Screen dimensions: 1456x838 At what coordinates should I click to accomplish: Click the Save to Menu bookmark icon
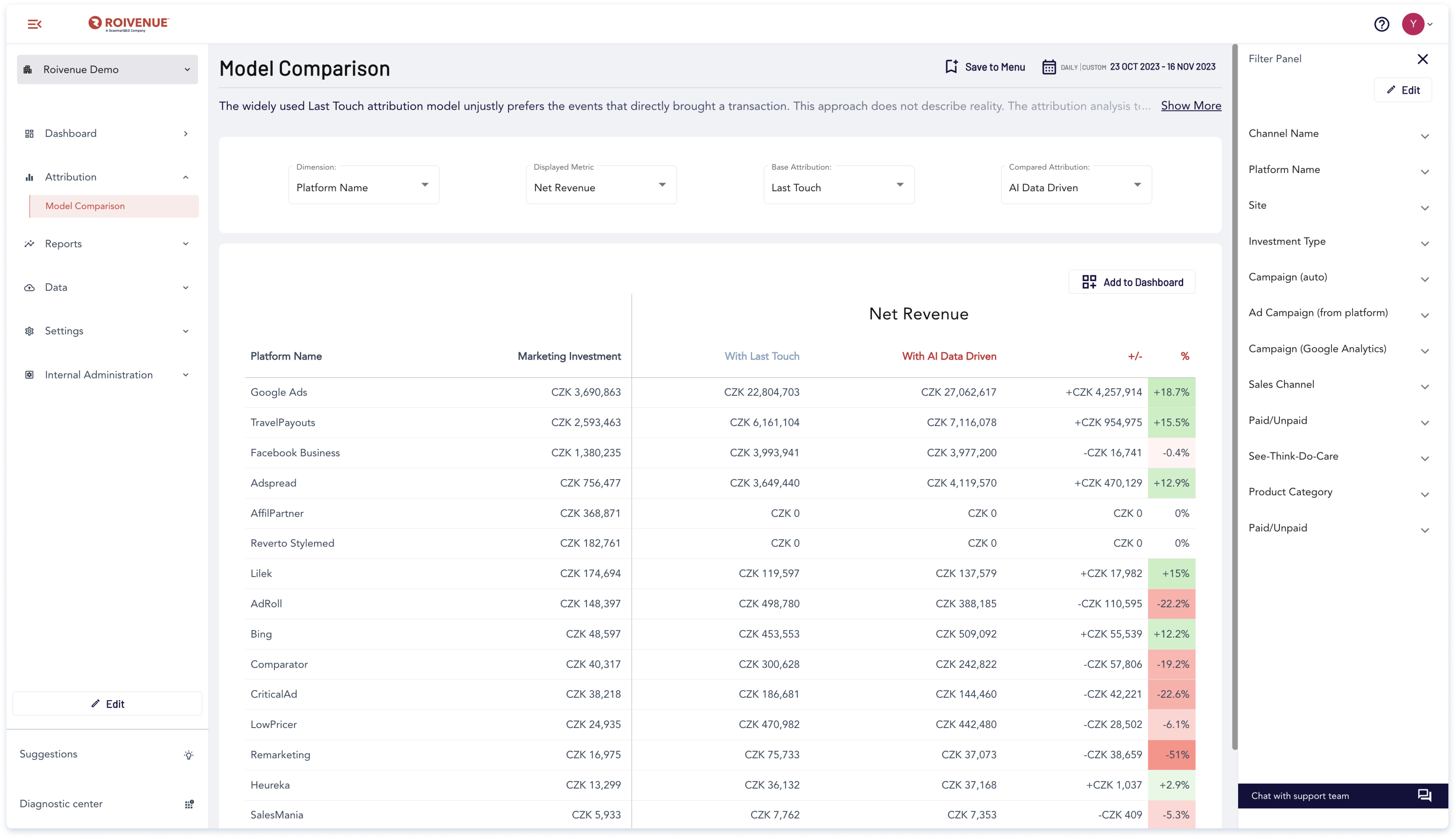[951, 67]
